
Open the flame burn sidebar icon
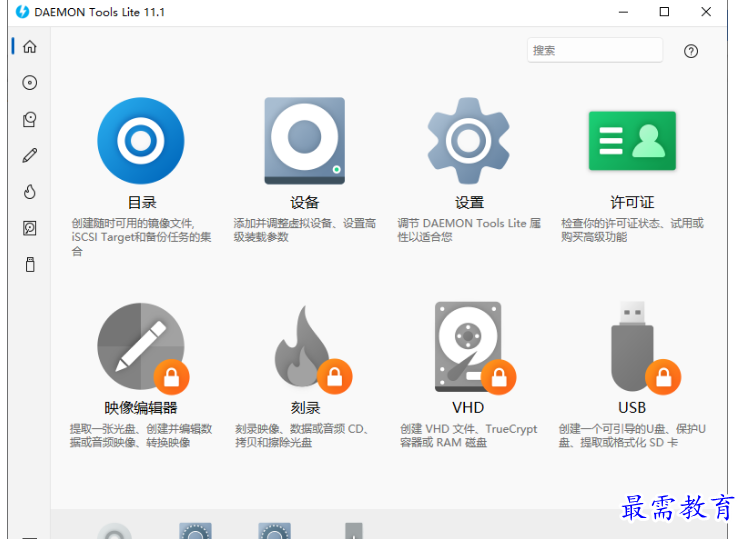coord(30,192)
